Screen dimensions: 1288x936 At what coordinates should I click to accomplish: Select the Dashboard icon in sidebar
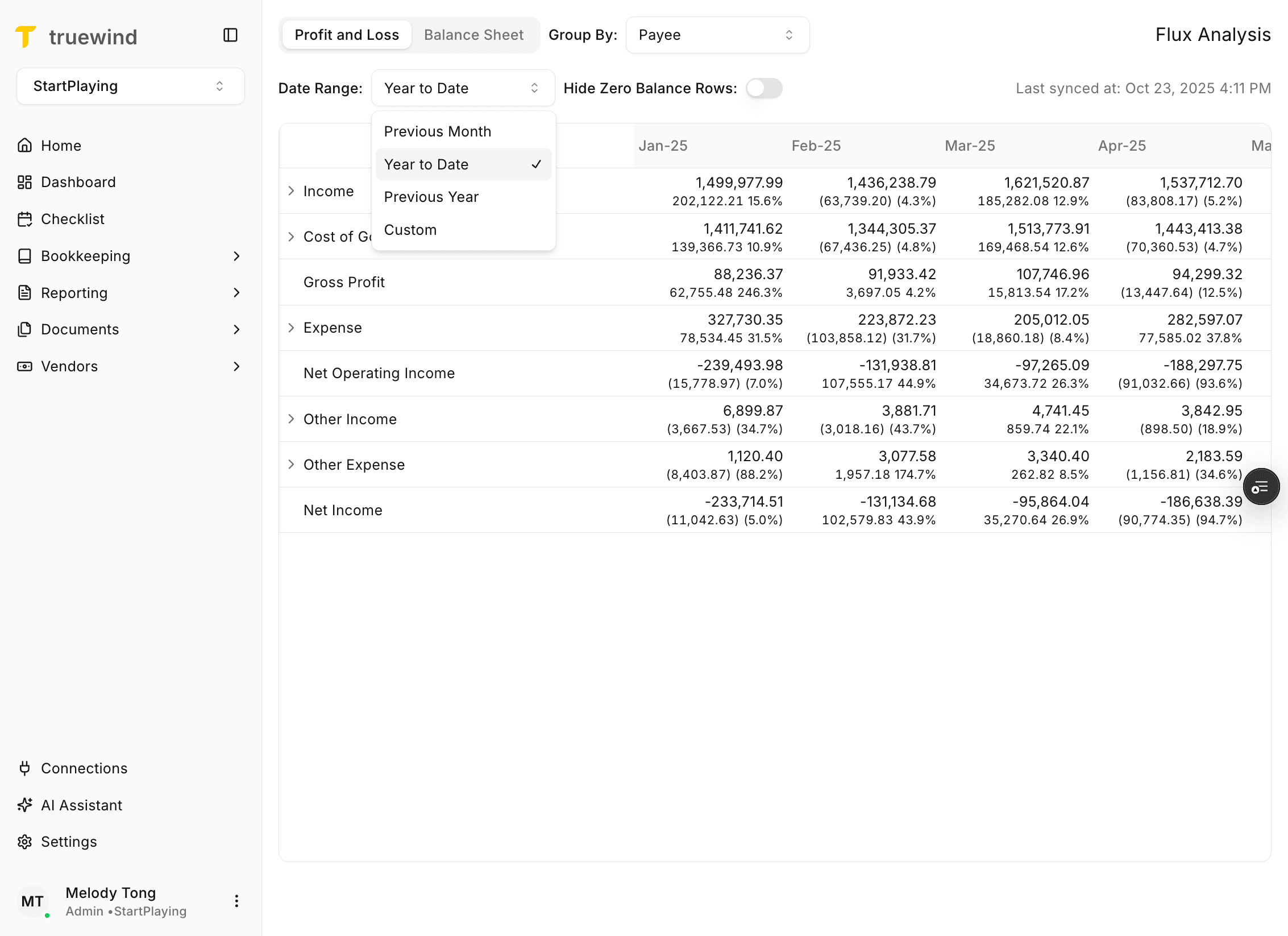[x=25, y=182]
